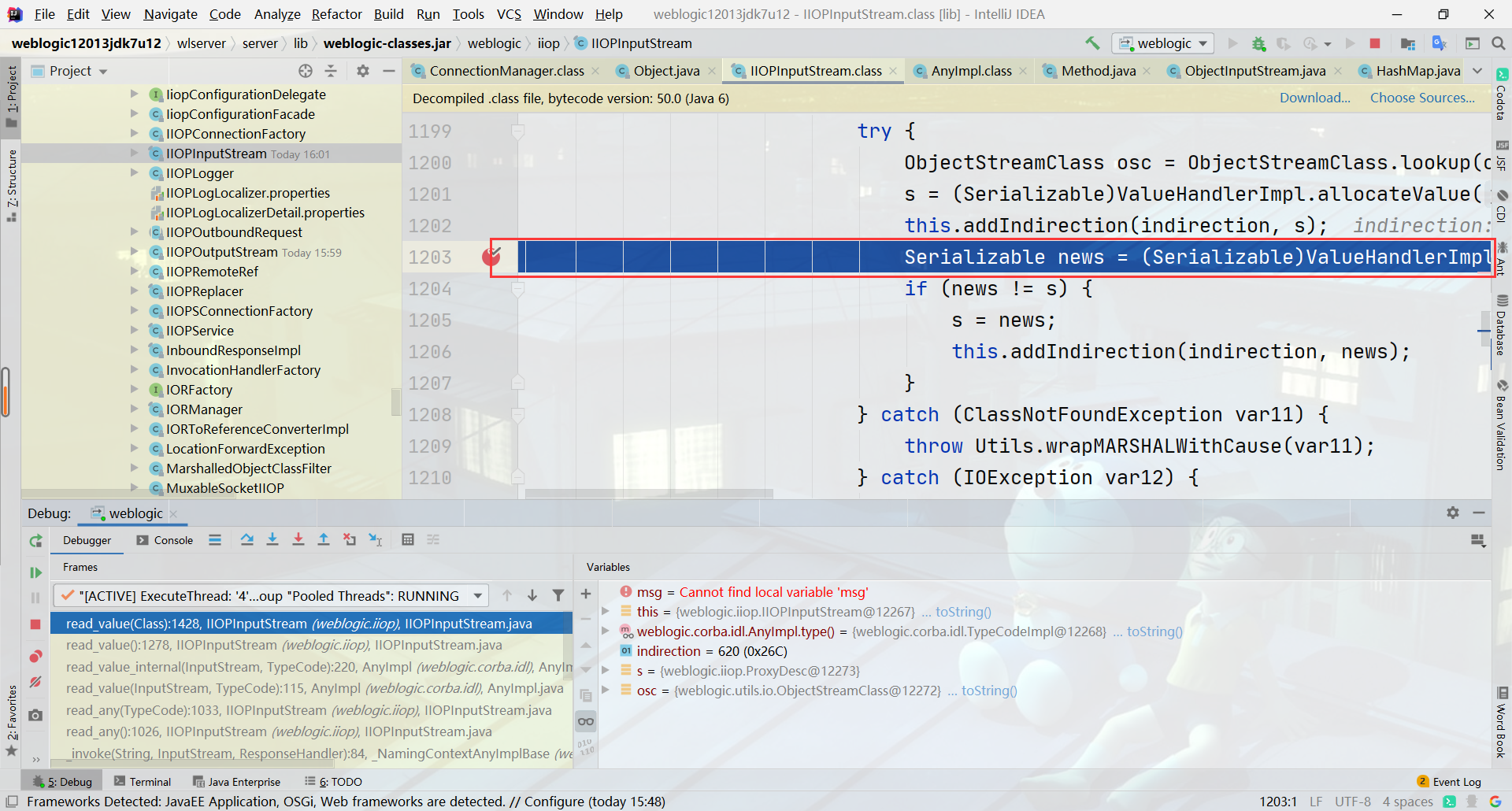Resume the program in debug sidebar
This screenshot has height=811, width=1512.
35,572
